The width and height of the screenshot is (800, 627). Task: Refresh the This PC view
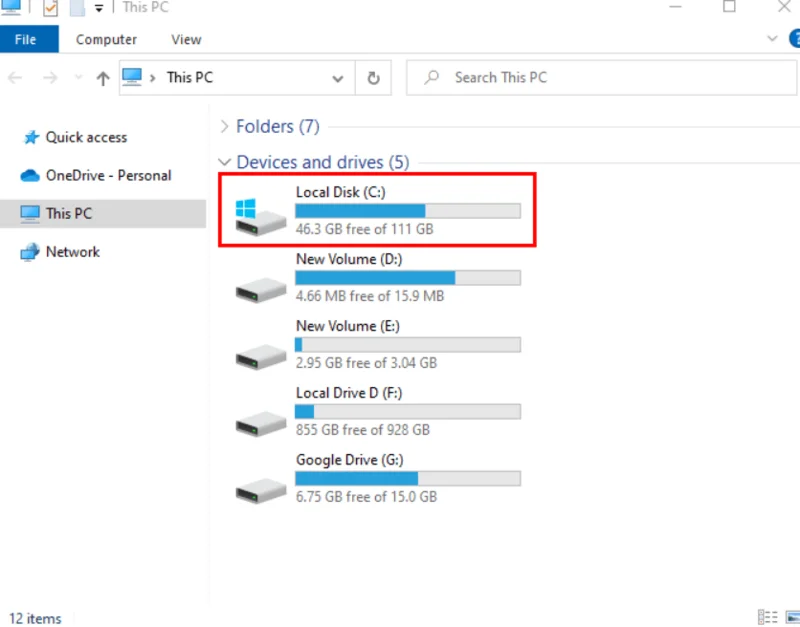(373, 78)
